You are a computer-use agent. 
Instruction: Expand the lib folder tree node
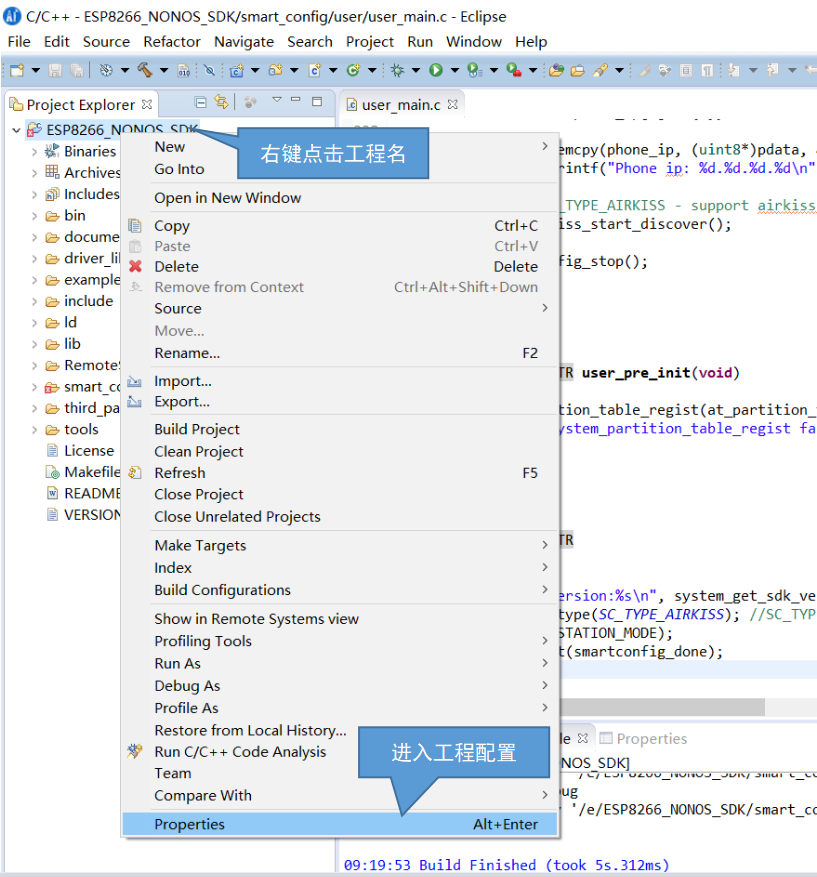(34, 345)
